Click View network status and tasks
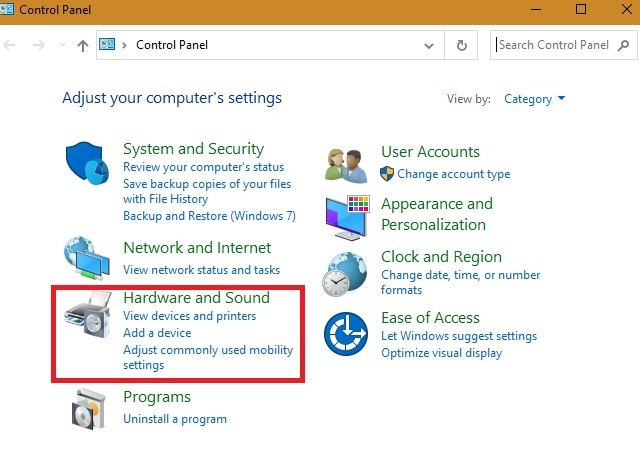 click(202, 269)
